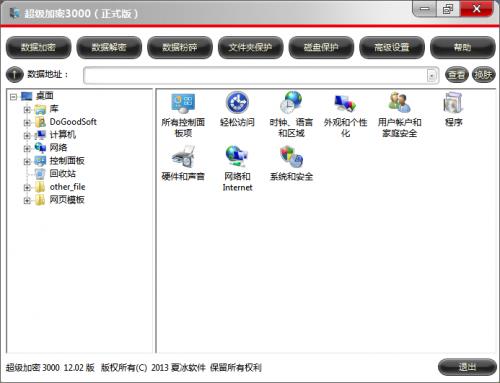Open the 磁盘保护 function
Viewport: 500px width, 383px height.
321,48
